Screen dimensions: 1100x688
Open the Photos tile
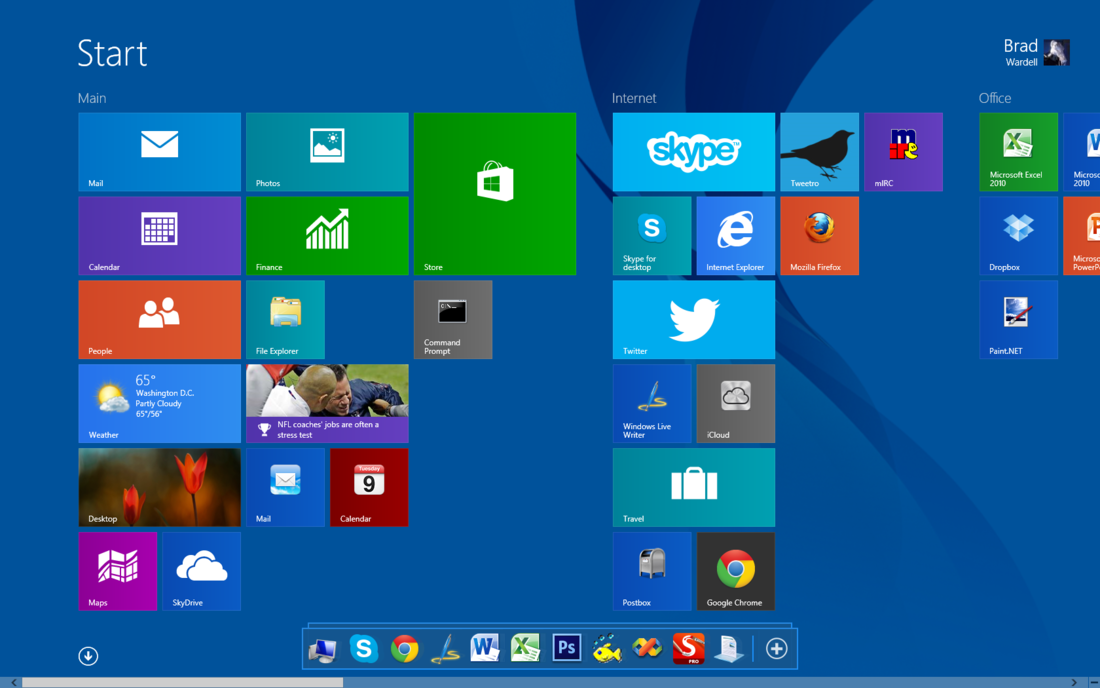click(327, 151)
